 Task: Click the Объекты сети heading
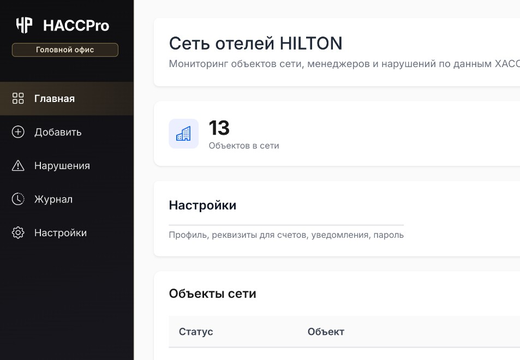(x=213, y=294)
